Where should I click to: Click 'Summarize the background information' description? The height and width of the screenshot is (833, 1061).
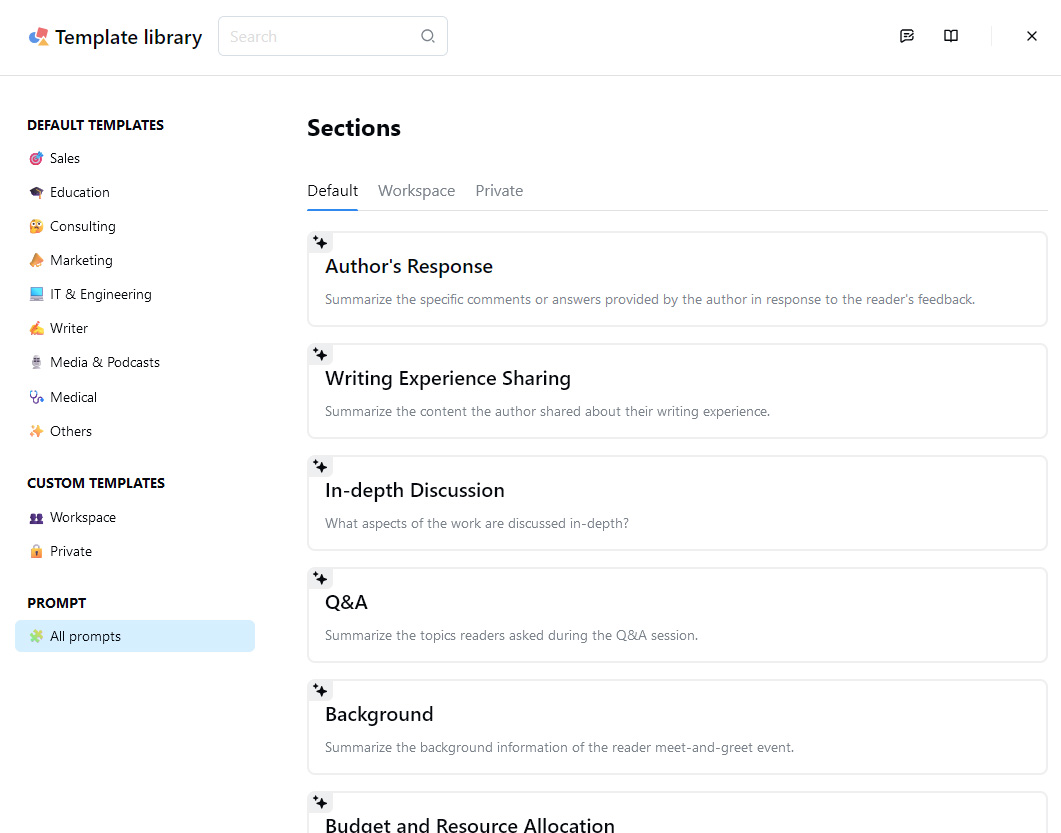(x=560, y=747)
